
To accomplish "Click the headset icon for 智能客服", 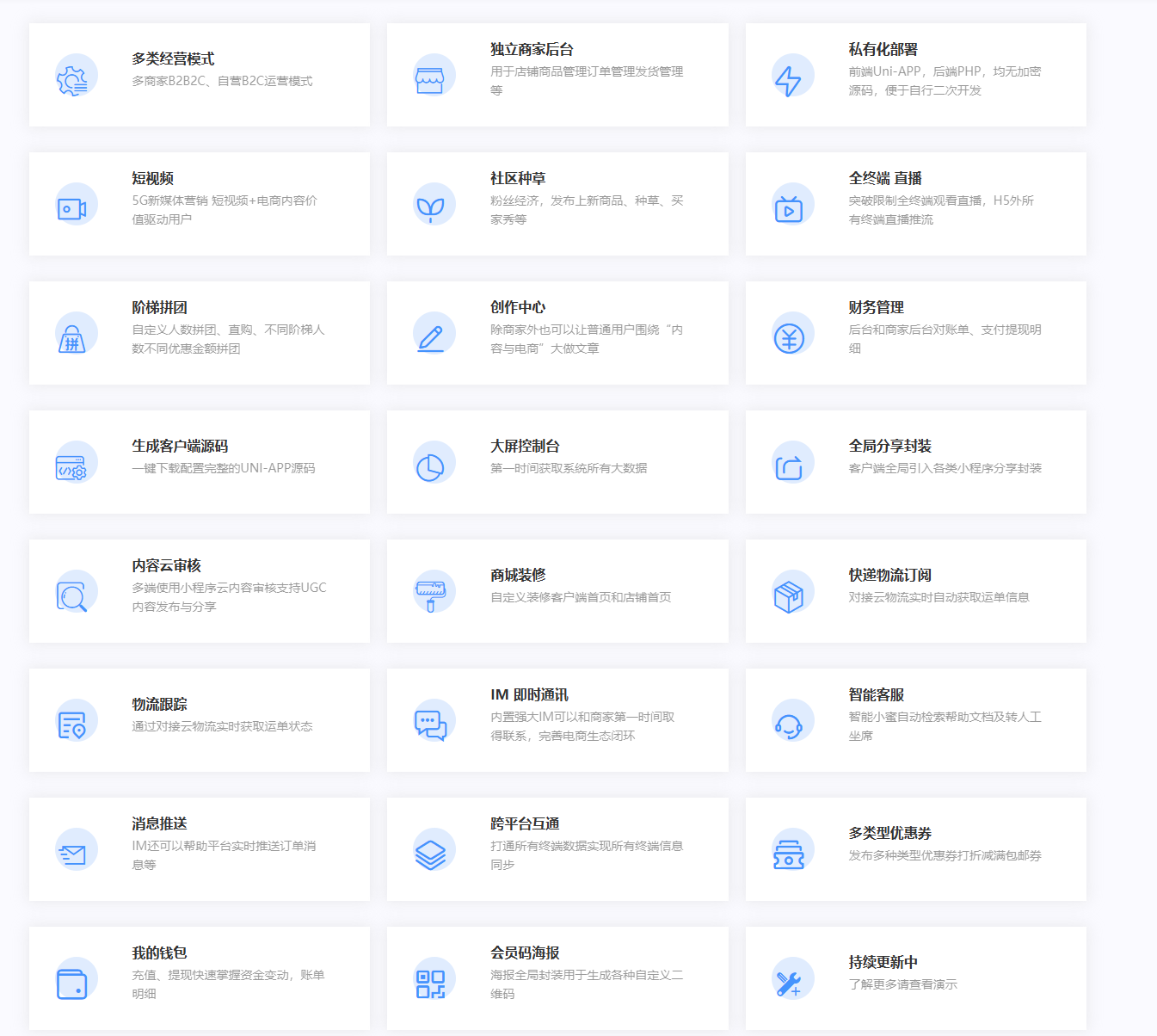I will click(789, 725).
